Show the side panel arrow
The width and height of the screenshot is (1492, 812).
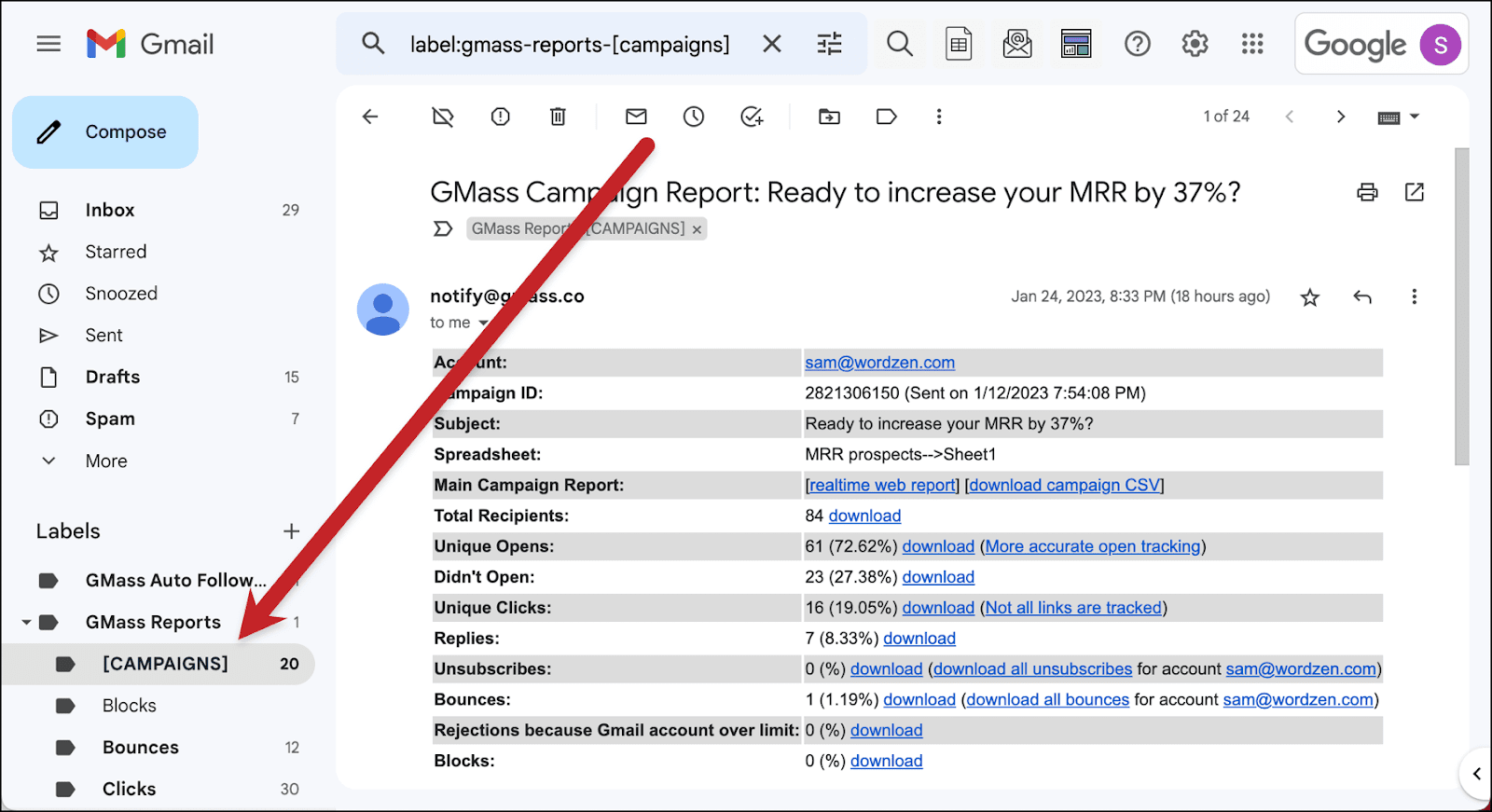[1476, 773]
